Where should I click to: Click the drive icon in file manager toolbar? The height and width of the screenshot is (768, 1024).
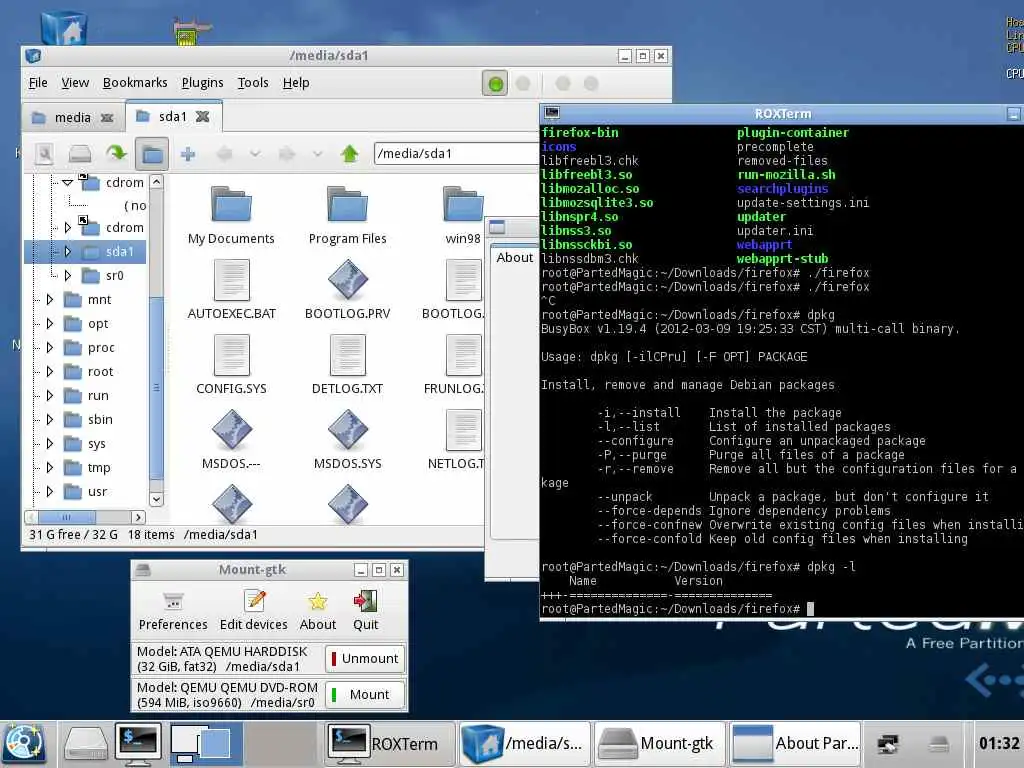[x=80, y=154]
